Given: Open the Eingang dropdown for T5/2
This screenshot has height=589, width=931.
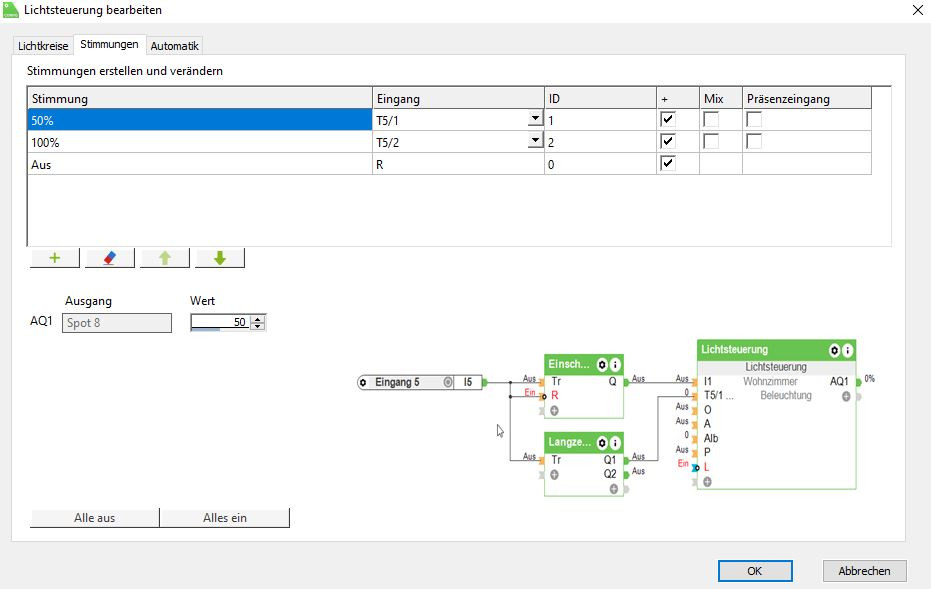Looking at the screenshot, I should click(x=535, y=140).
